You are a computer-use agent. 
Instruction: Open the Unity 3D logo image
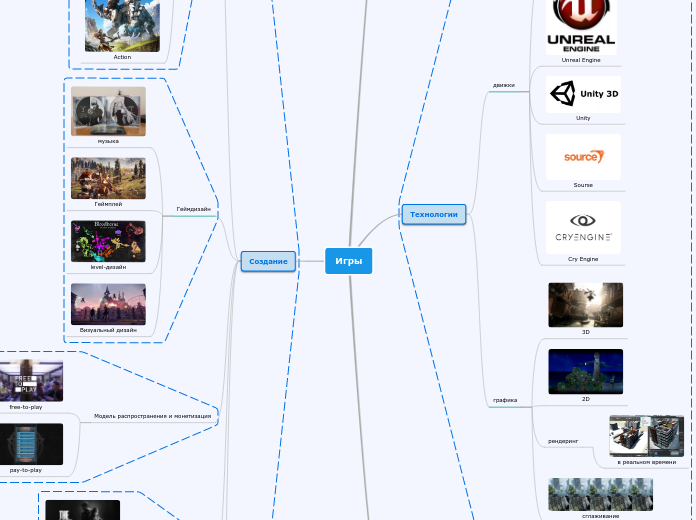[583, 94]
